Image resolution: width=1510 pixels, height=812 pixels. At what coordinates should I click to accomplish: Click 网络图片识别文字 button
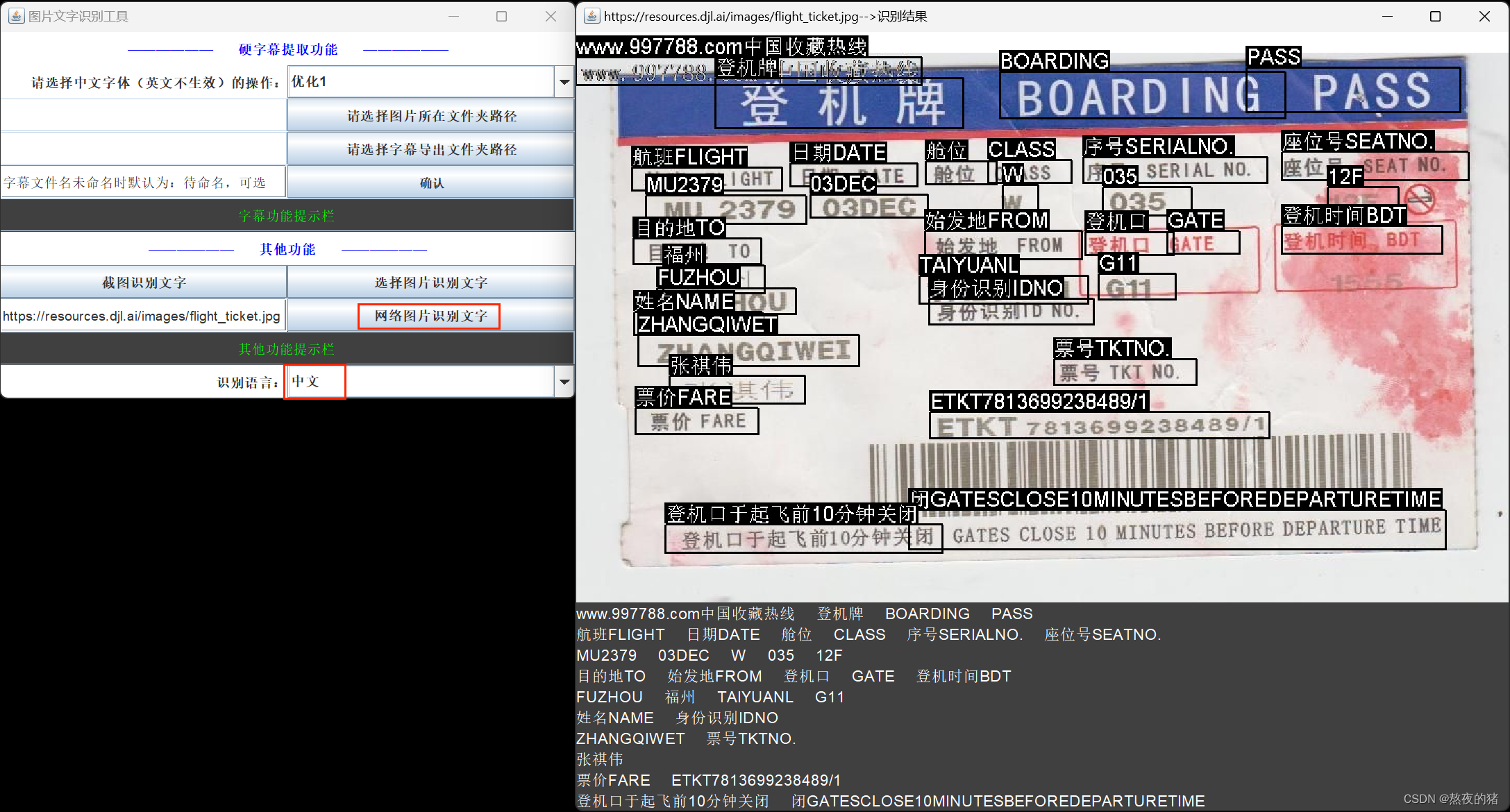point(430,316)
